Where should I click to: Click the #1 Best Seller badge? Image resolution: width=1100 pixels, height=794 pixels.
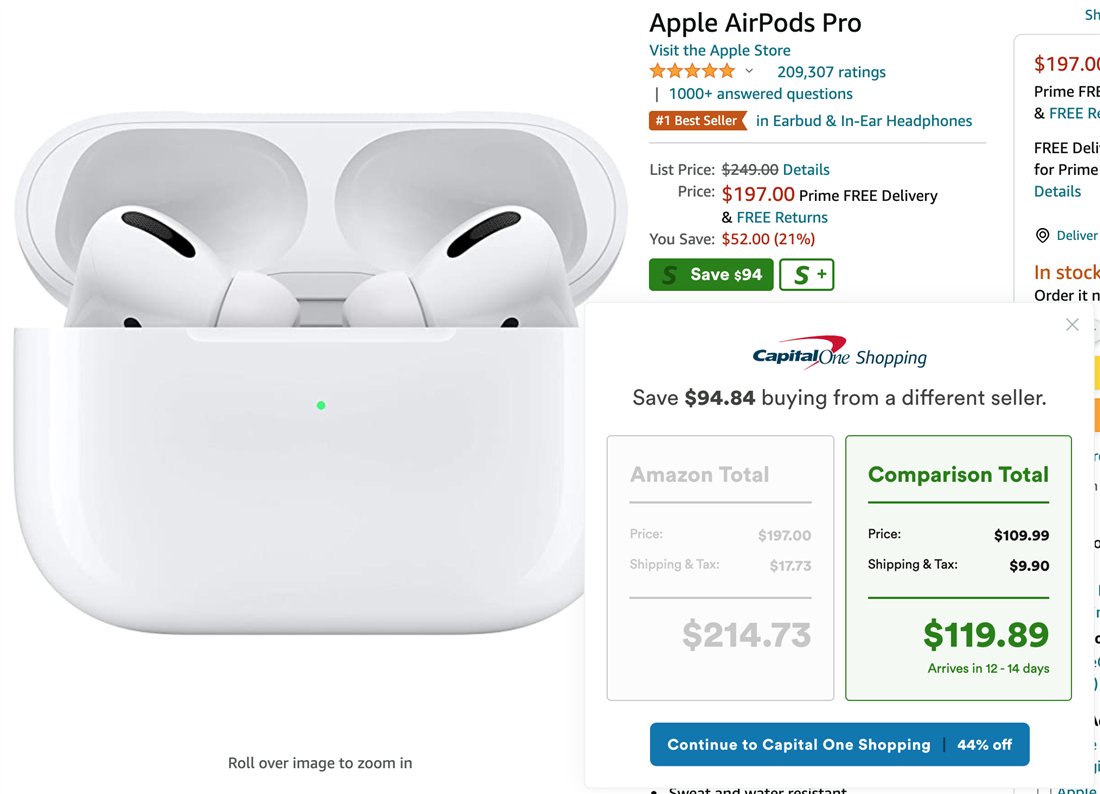(697, 121)
